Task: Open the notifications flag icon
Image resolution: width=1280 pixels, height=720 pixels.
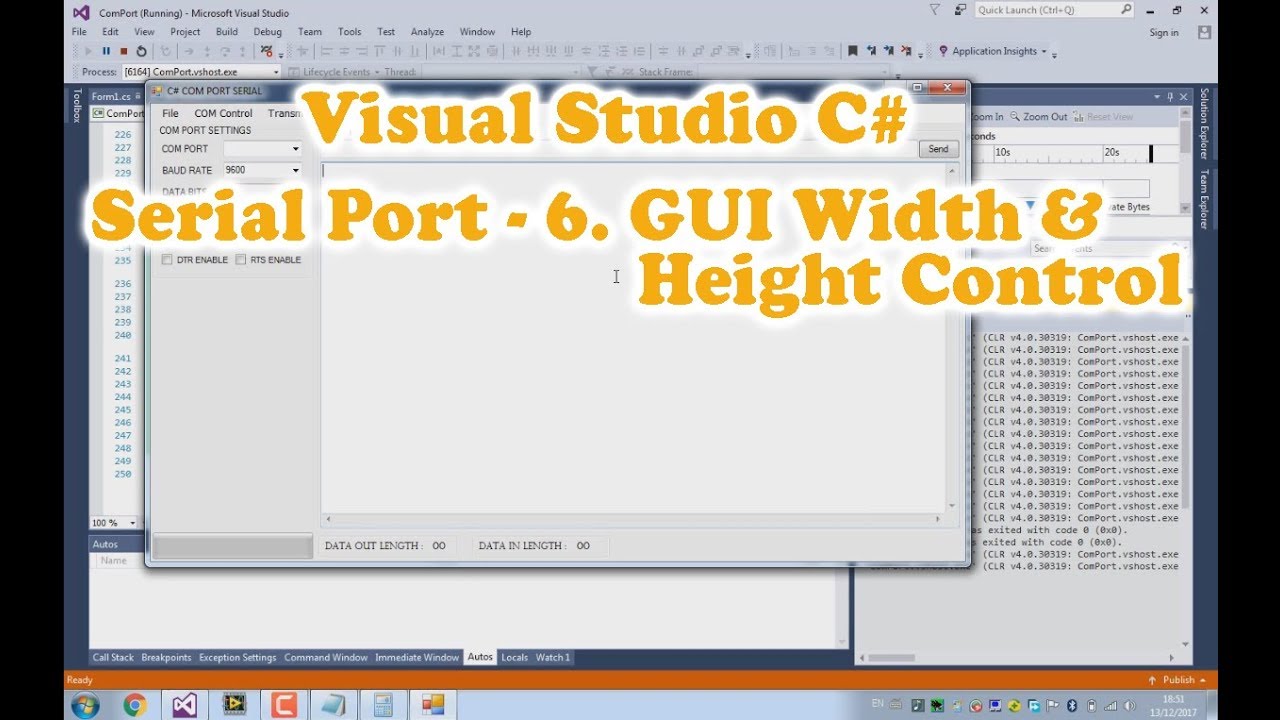Action: 935,10
